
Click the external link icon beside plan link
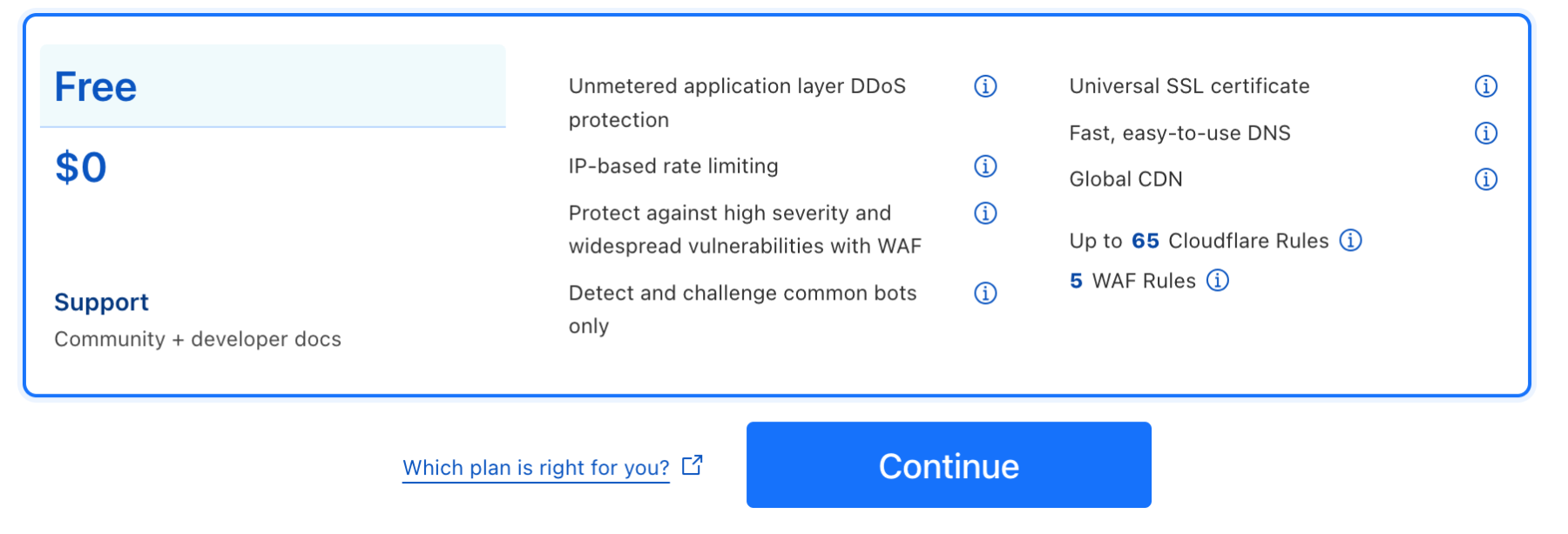pos(691,465)
